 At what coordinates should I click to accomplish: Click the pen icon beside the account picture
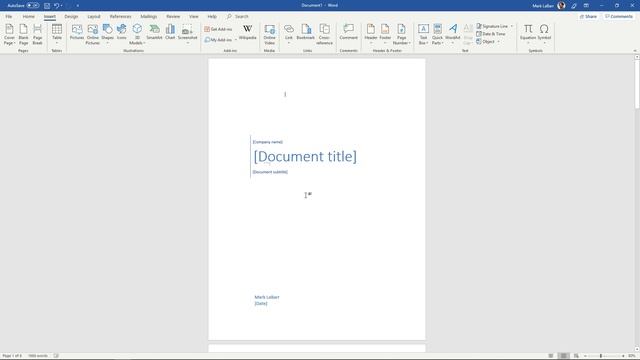click(x=574, y=6)
